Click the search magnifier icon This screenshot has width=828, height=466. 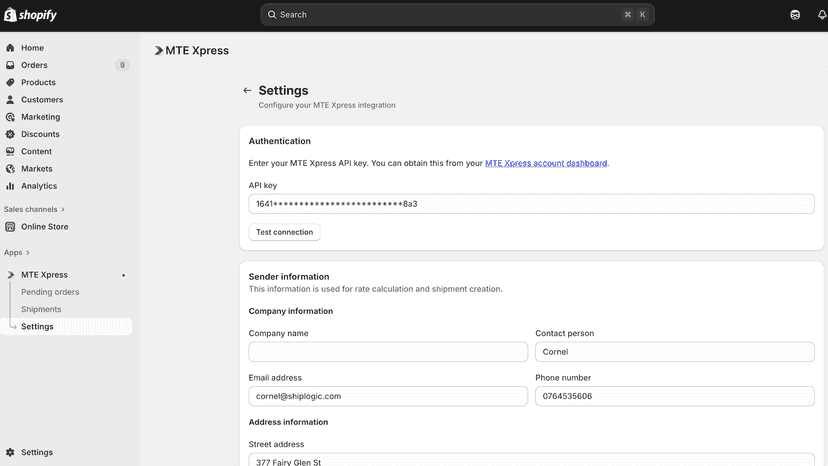(x=272, y=15)
